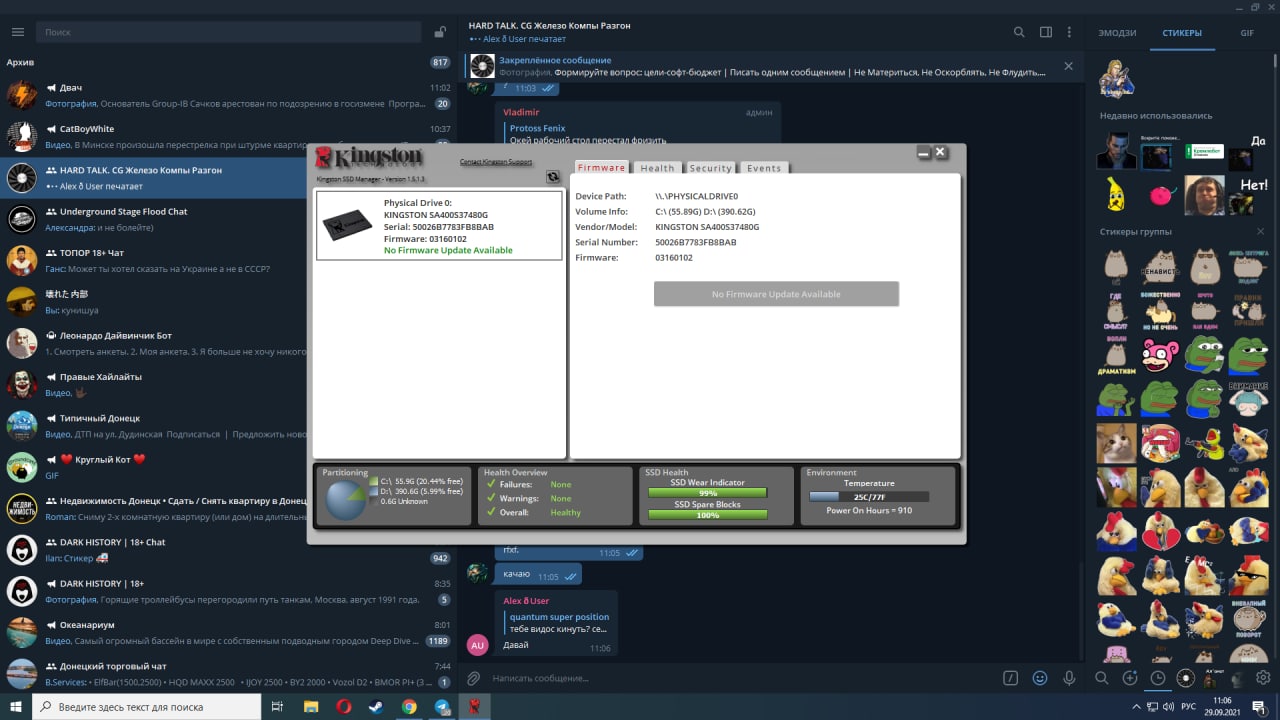Click Windows taskbar search box
Image resolution: width=1280 pixels, height=720 pixels.
147,706
